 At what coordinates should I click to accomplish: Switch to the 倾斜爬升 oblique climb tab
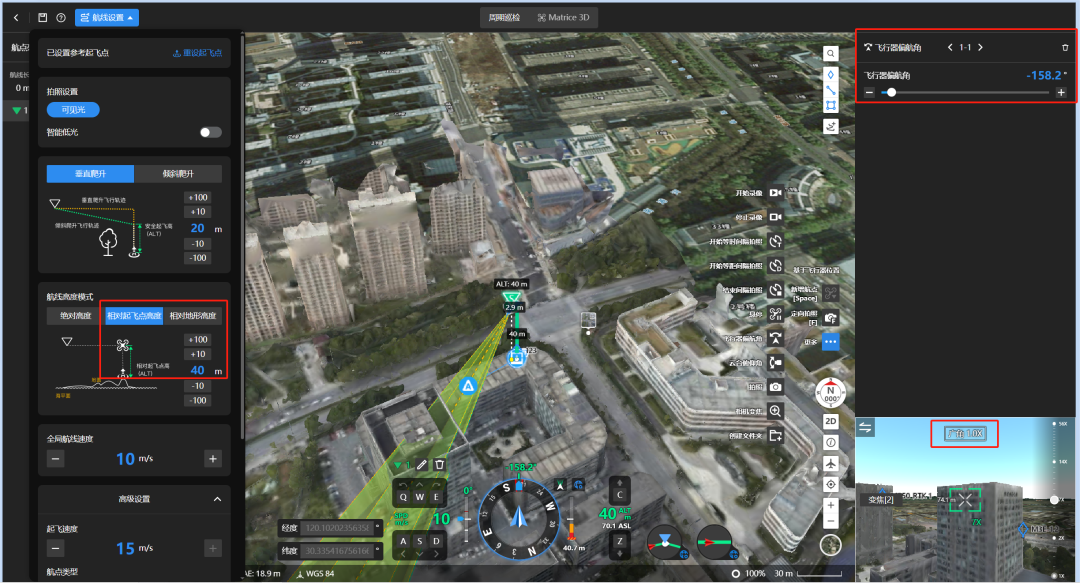point(178,174)
